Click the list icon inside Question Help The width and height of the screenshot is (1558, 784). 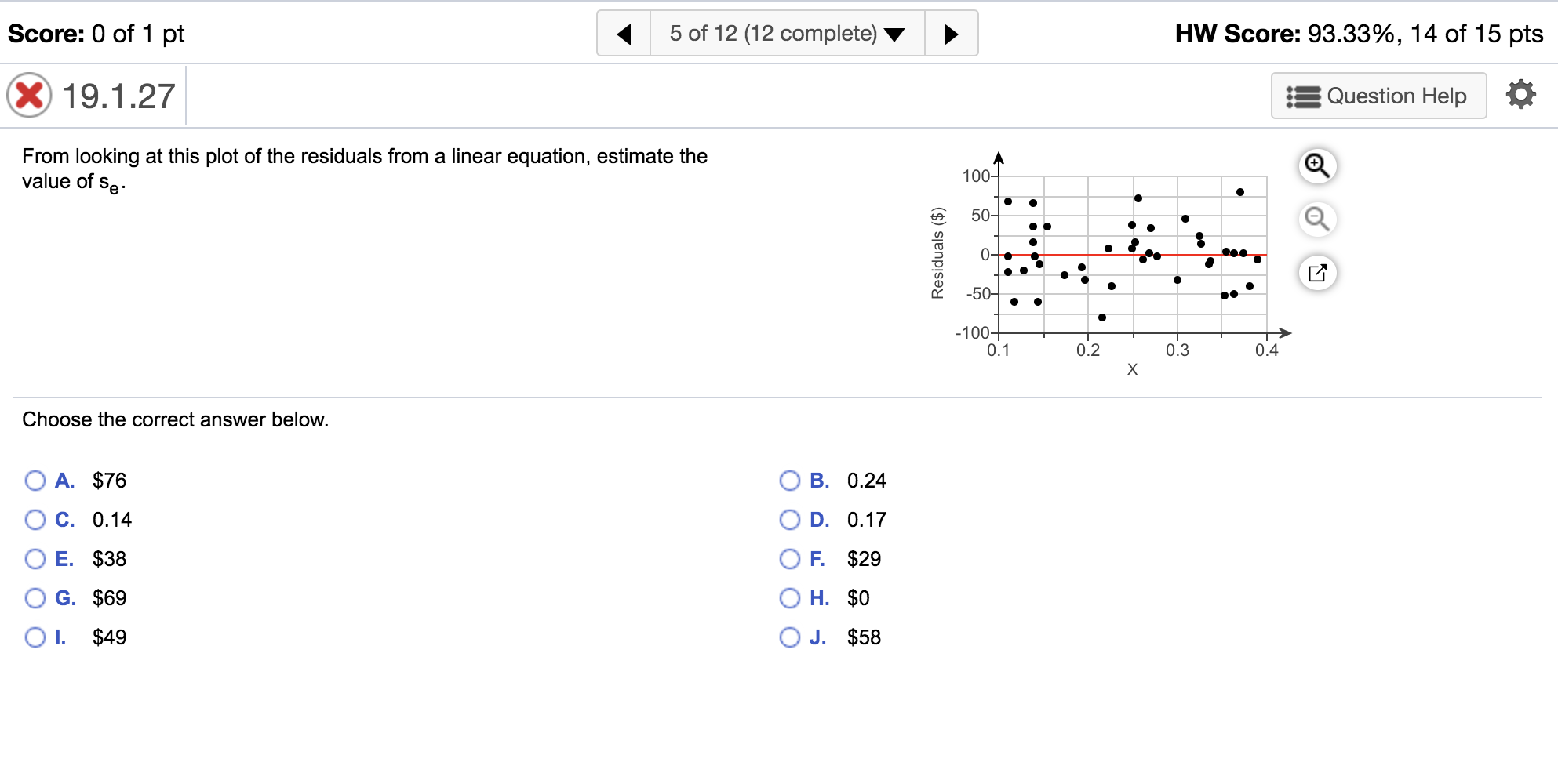tap(1302, 95)
